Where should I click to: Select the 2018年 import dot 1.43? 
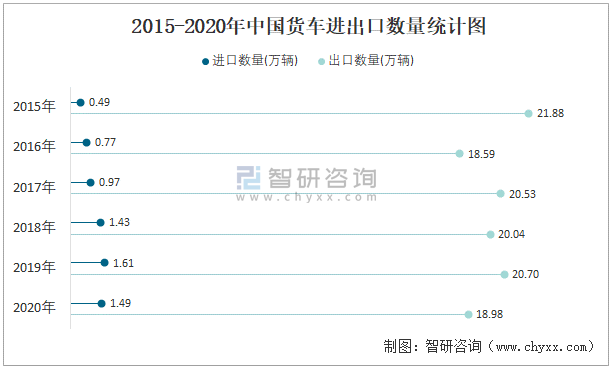(x=100, y=223)
